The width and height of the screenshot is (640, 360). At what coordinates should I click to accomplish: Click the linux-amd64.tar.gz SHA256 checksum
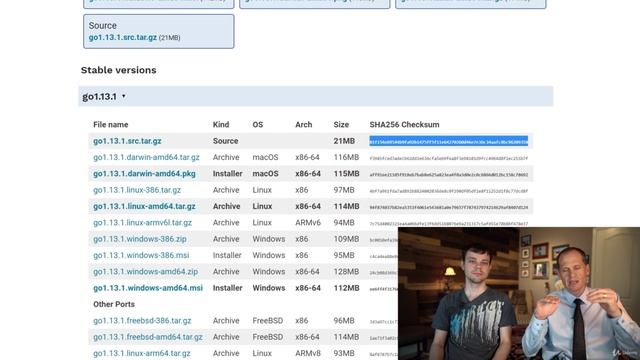click(449, 207)
